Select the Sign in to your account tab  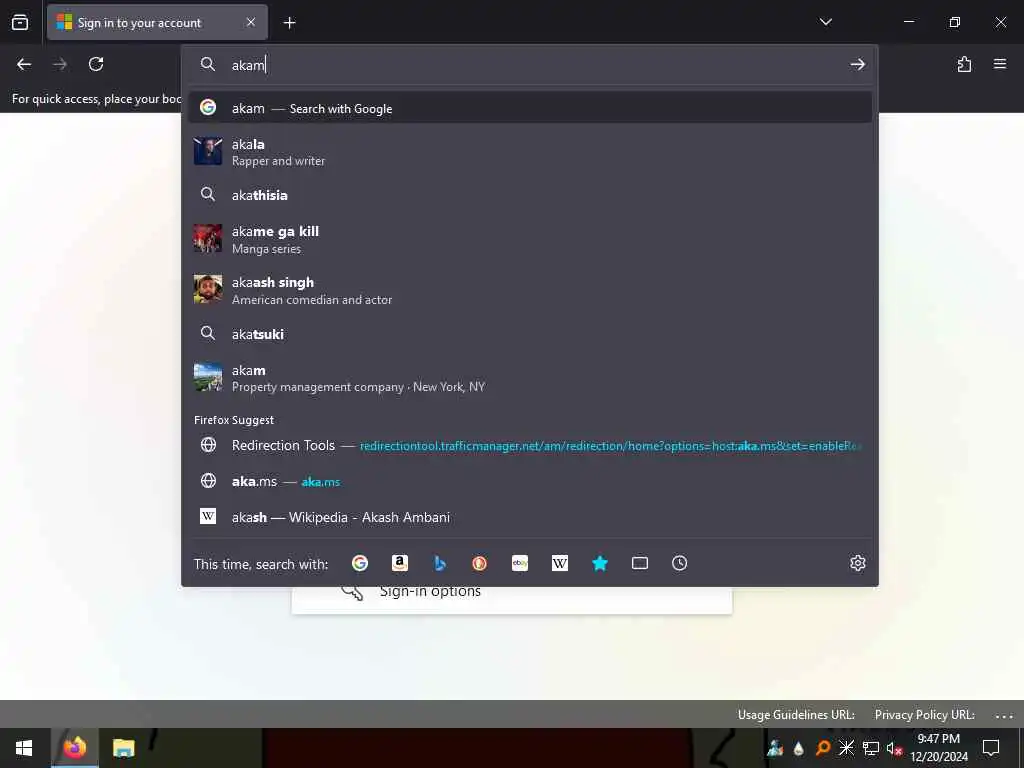click(157, 23)
